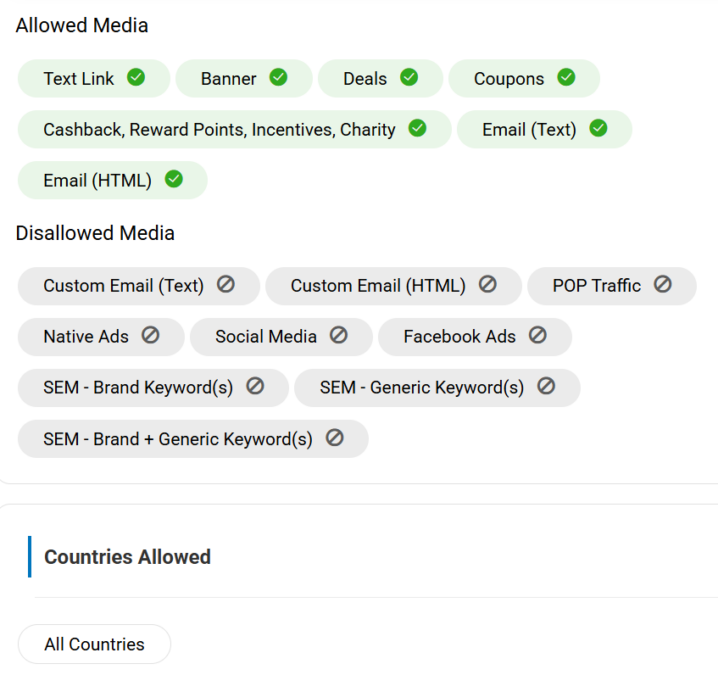
Task: Click the Countries Allowed section heading
Action: tap(127, 557)
